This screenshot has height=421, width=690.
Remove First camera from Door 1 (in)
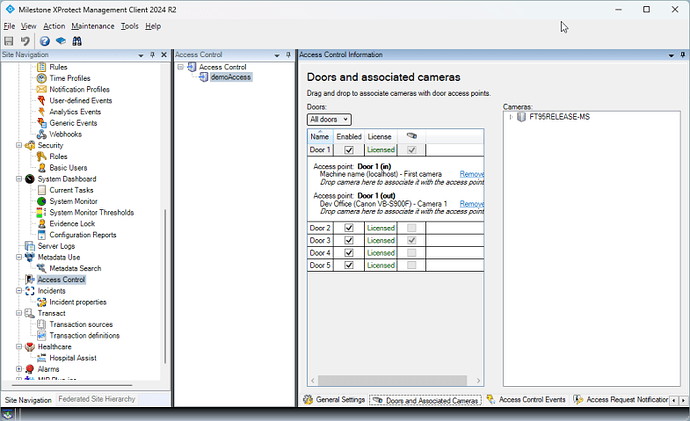point(472,174)
